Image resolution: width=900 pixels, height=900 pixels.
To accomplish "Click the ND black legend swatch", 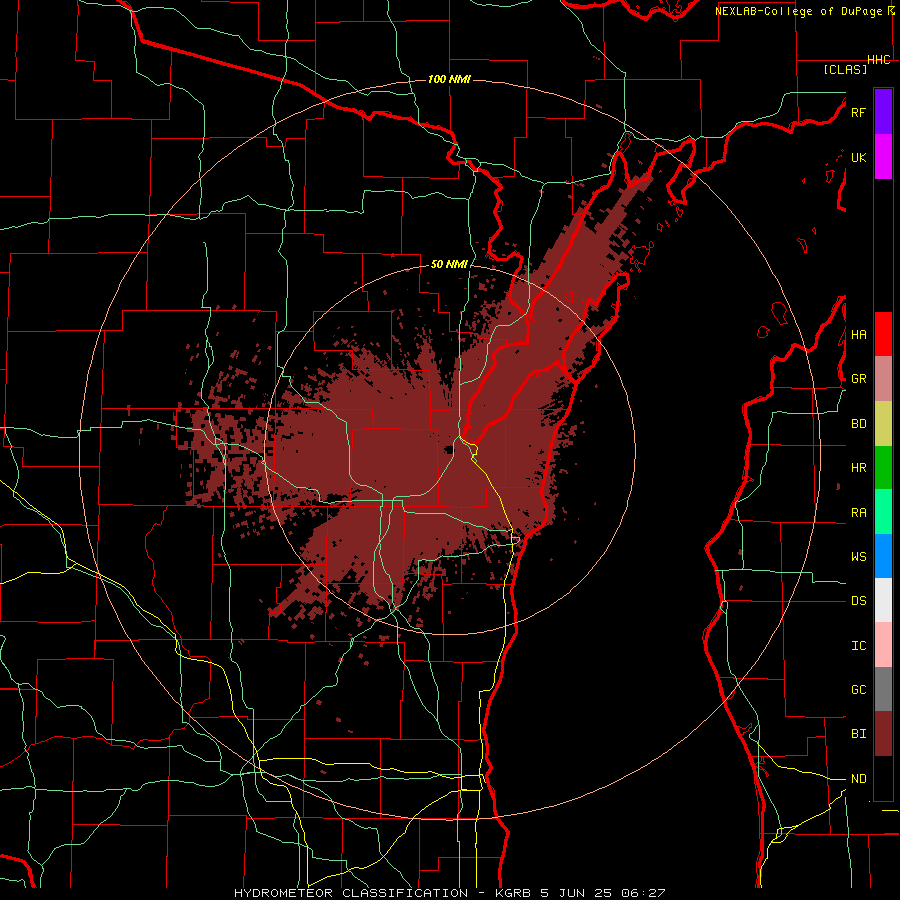I will point(883,778).
